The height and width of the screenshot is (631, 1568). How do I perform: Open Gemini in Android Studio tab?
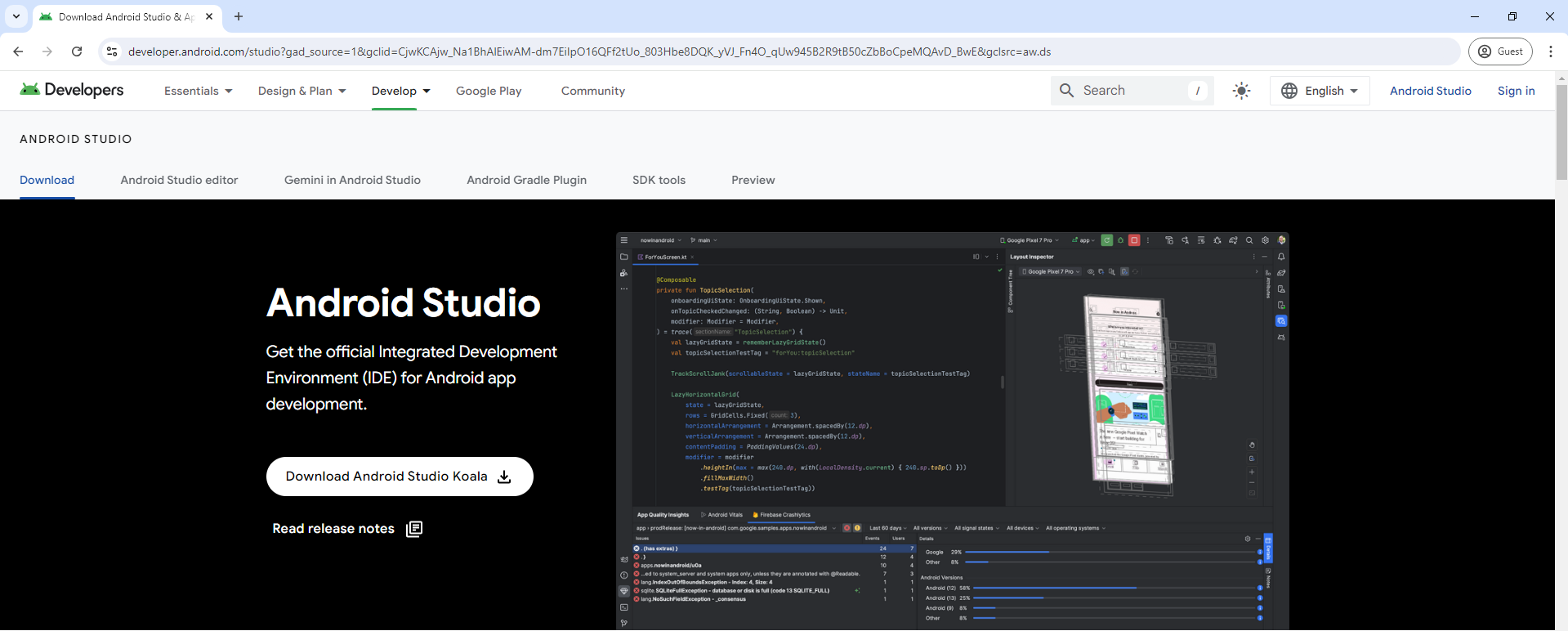pos(352,180)
